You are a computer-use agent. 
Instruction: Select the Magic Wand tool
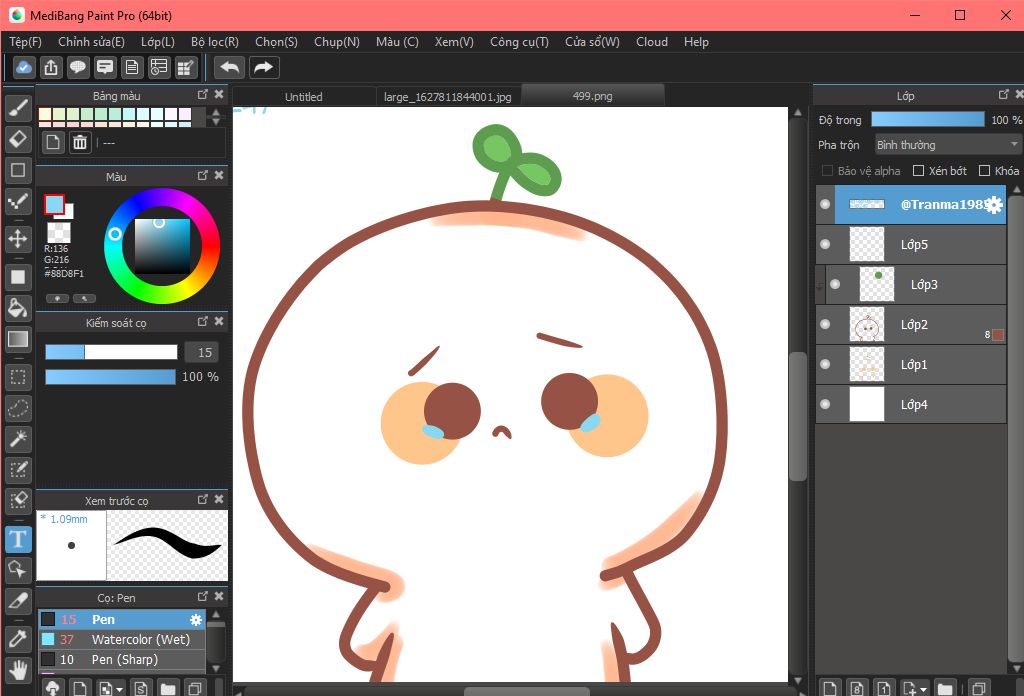18,439
